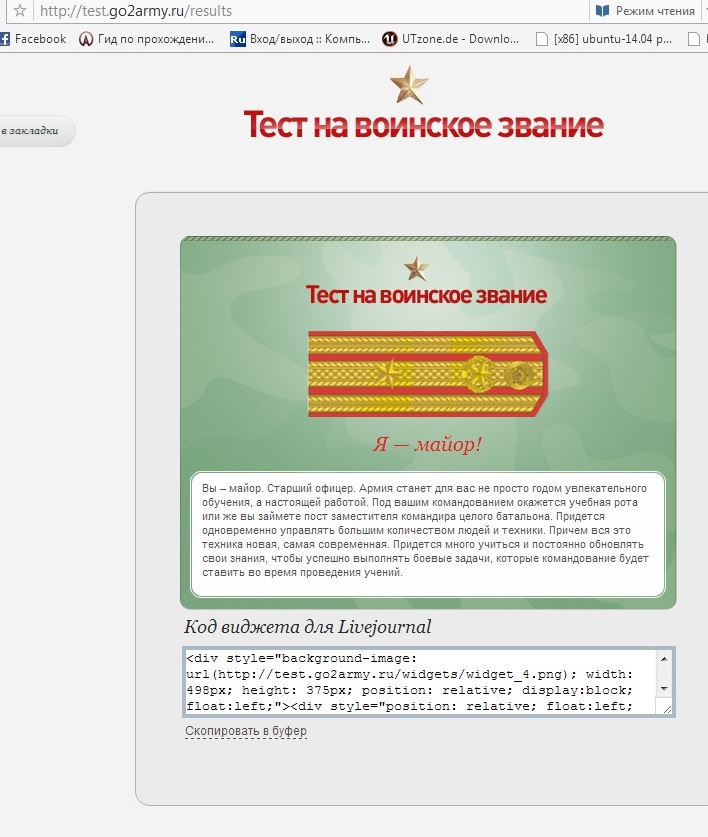Screen dimensions: 708x837
Task: Click the 'Я — майор!' result text
Action: click(x=427, y=444)
